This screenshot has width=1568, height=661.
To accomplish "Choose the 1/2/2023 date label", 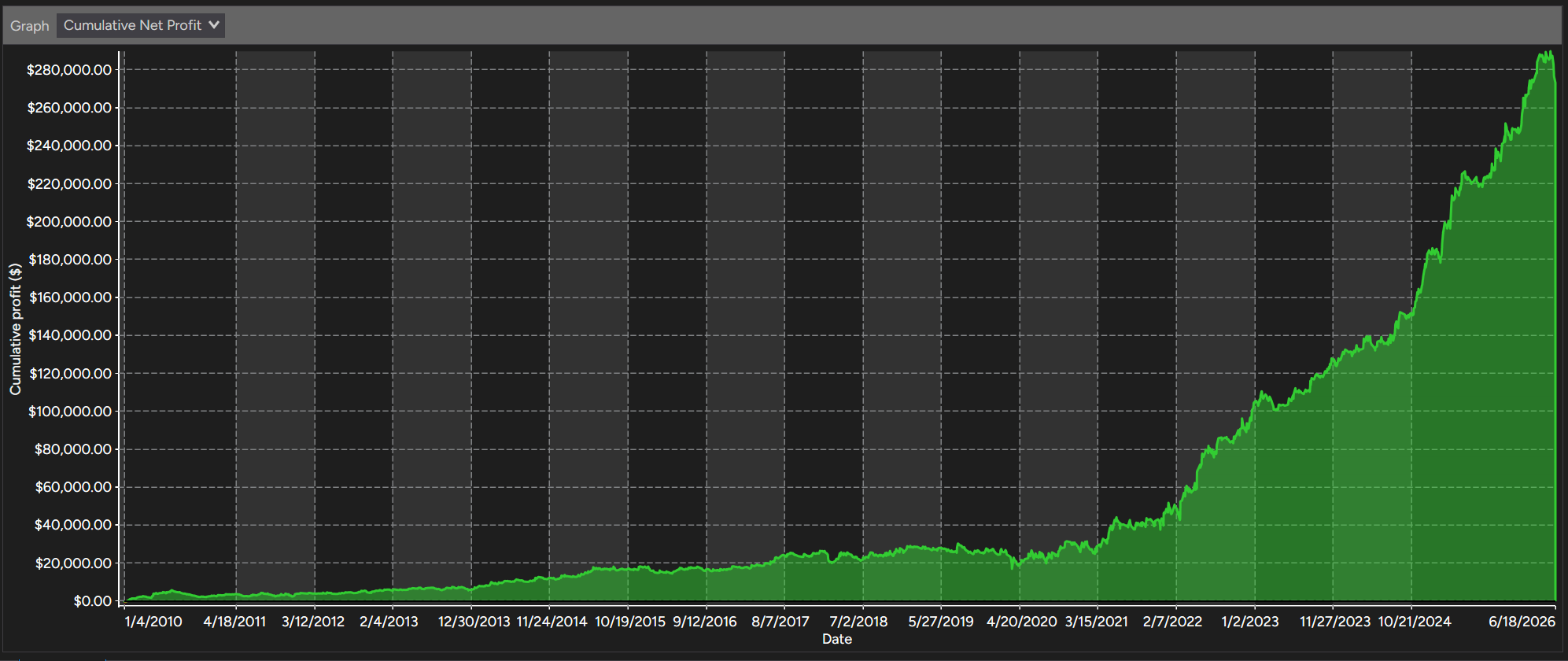I will click(1250, 622).
